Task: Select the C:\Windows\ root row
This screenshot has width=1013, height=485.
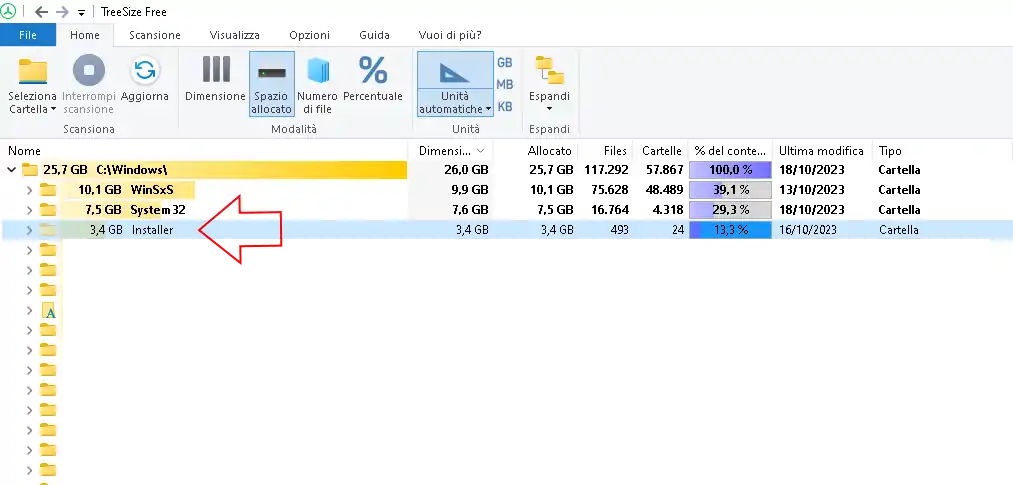Action: [506, 170]
